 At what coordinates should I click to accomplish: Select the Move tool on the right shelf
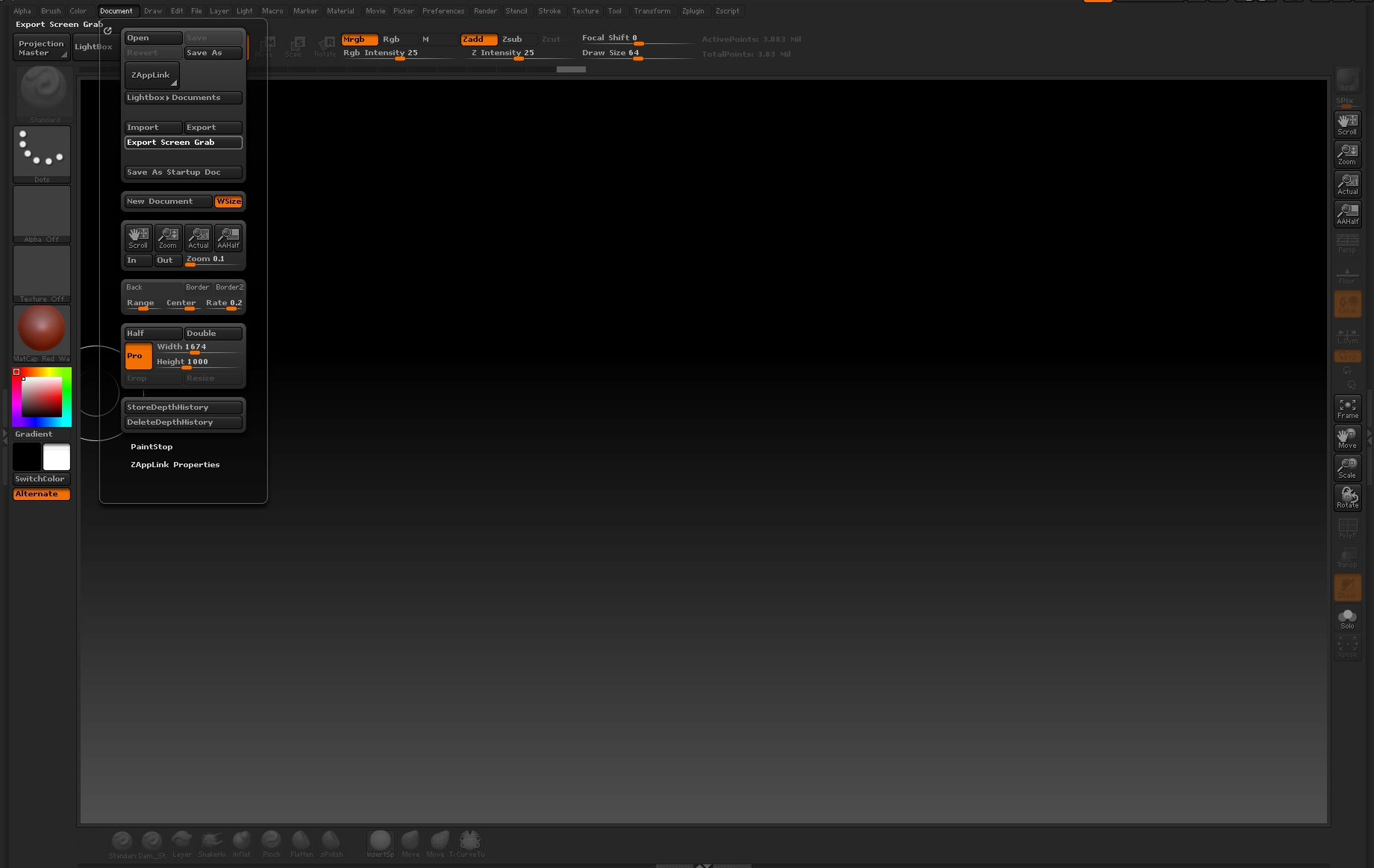pos(1347,438)
